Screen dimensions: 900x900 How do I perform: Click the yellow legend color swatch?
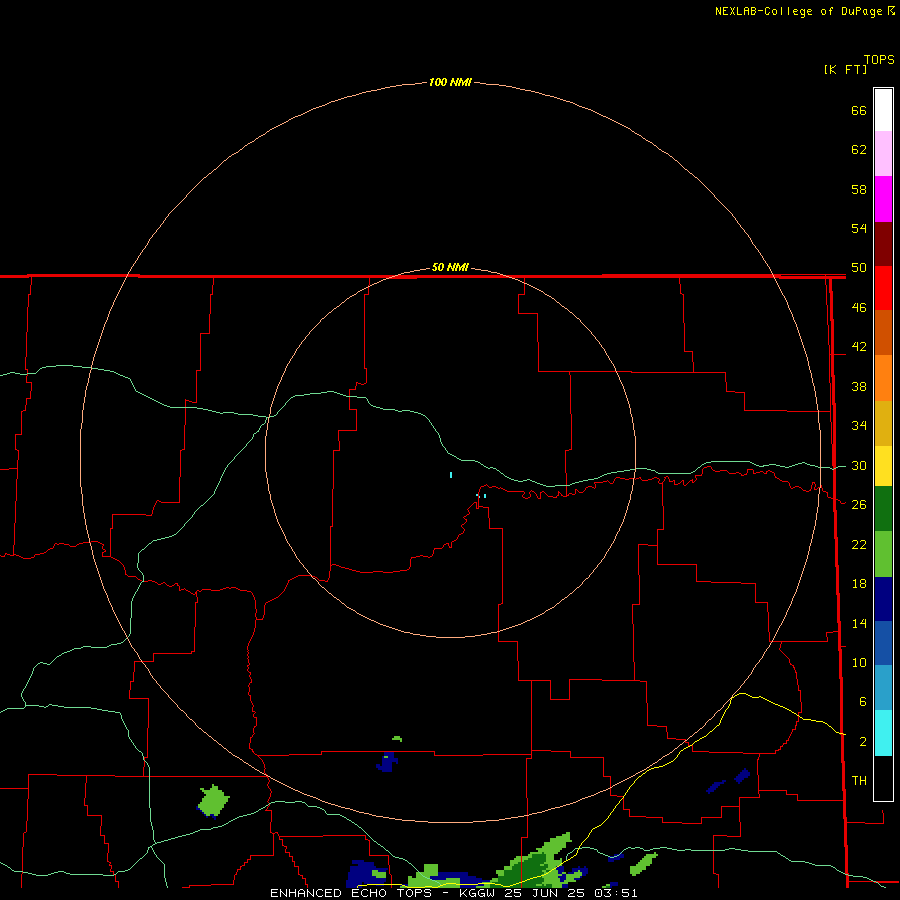pyautogui.click(x=883, y=466)
